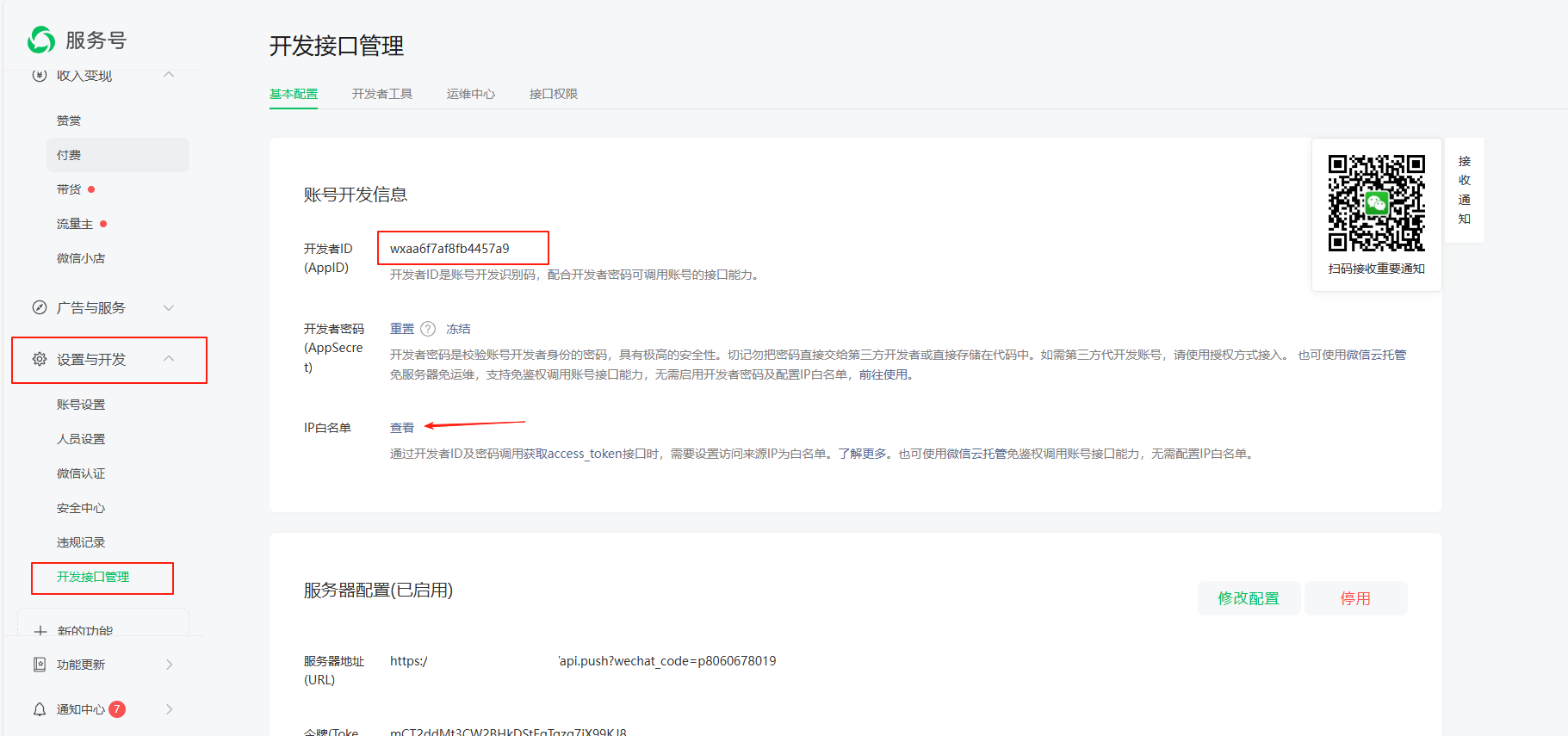Image resolution: width=1568 pixels, height=736 pixels.
Task: Open the 运维中心 tab
Action: (470, 94)
